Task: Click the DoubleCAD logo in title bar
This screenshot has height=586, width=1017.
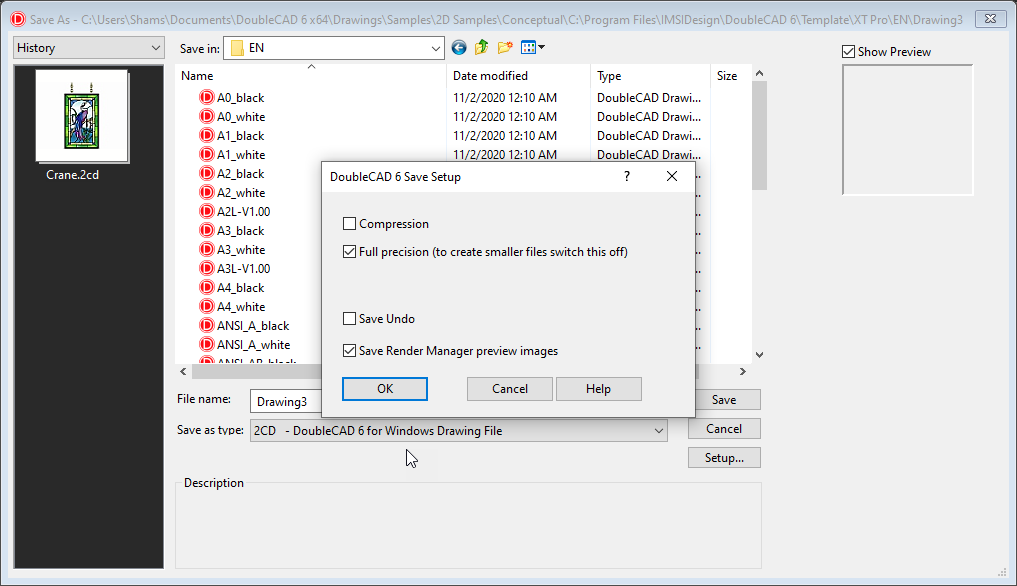Action: click(18, 19)
